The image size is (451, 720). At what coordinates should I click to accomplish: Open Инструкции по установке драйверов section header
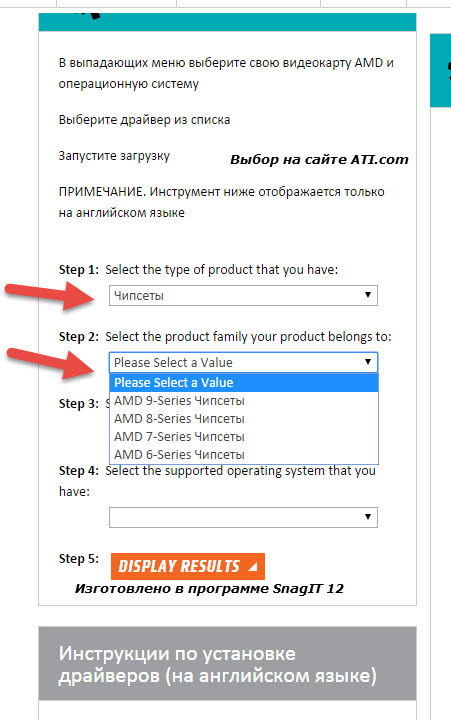[227, 663]
